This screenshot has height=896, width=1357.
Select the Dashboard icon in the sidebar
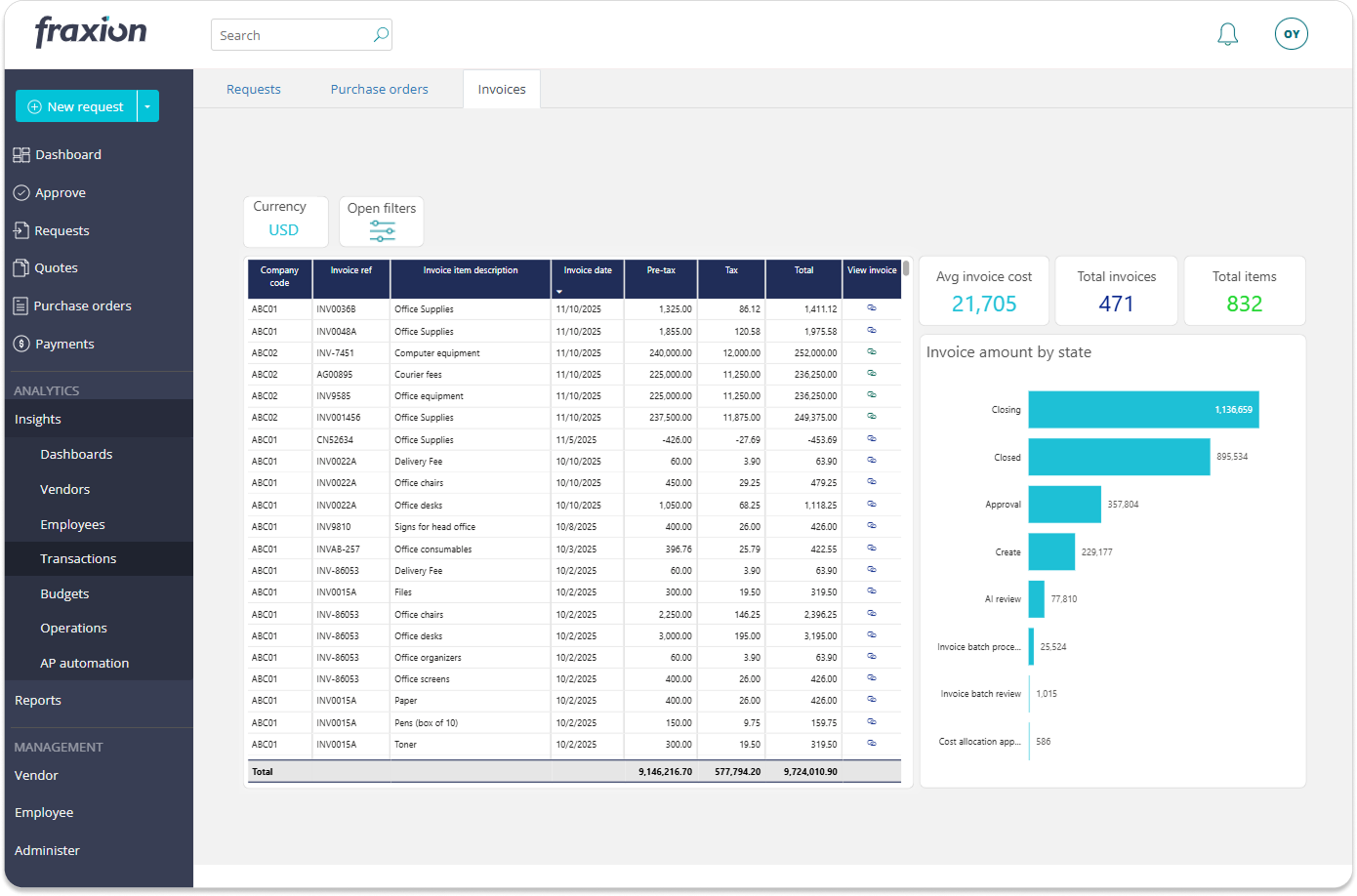pyautogui.click(x=21, y=153)
